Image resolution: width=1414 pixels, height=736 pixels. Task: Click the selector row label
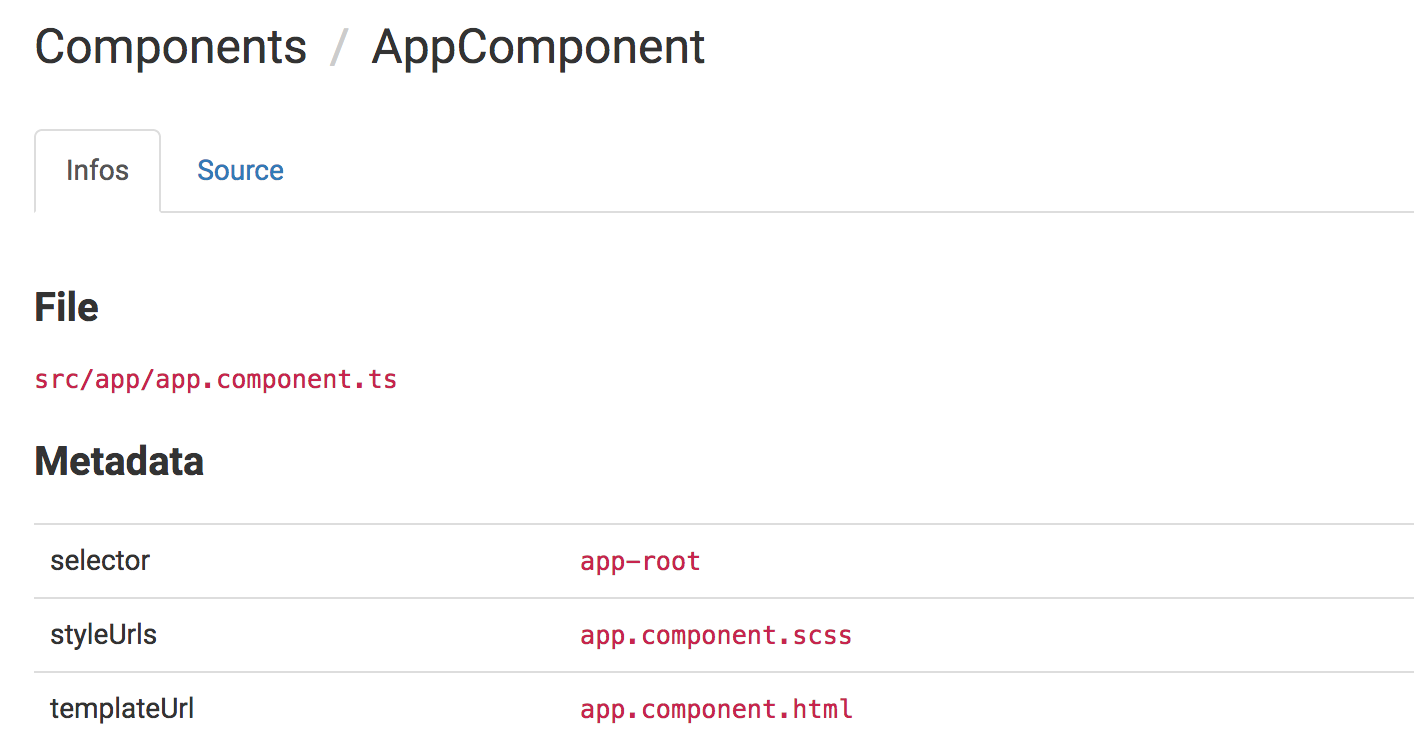[x=100, y=561]
